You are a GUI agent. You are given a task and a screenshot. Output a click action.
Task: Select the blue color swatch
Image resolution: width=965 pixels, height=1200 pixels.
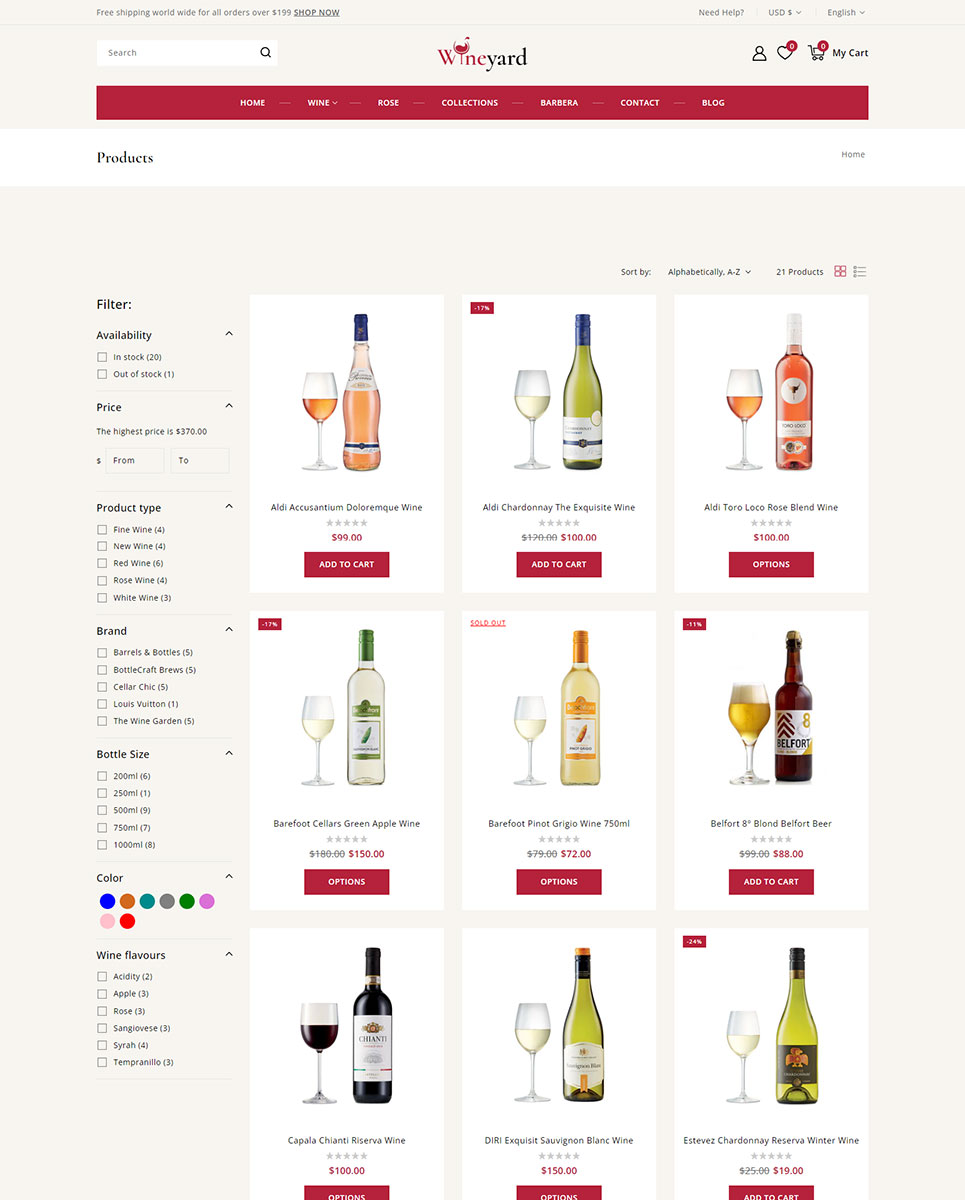click(107, 901)
